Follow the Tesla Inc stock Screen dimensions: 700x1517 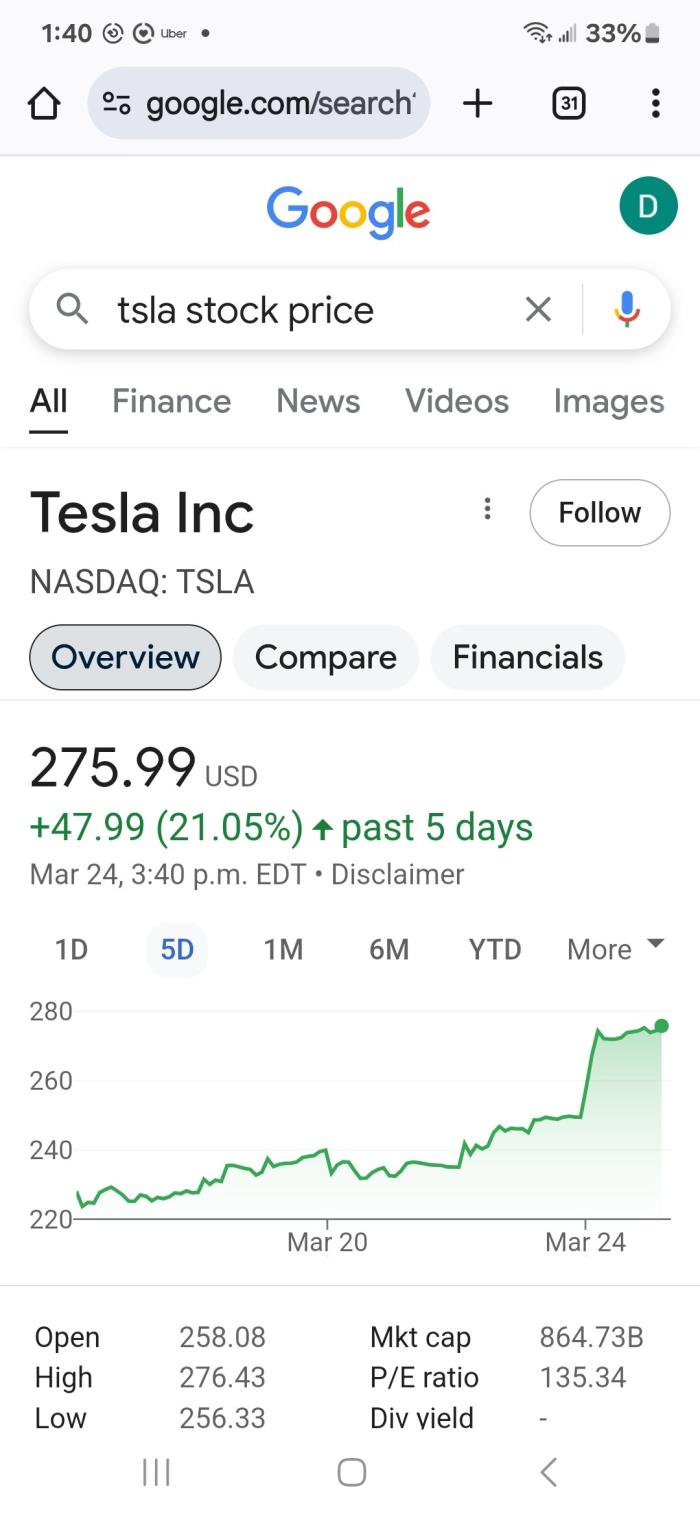[x=599, y=513]
